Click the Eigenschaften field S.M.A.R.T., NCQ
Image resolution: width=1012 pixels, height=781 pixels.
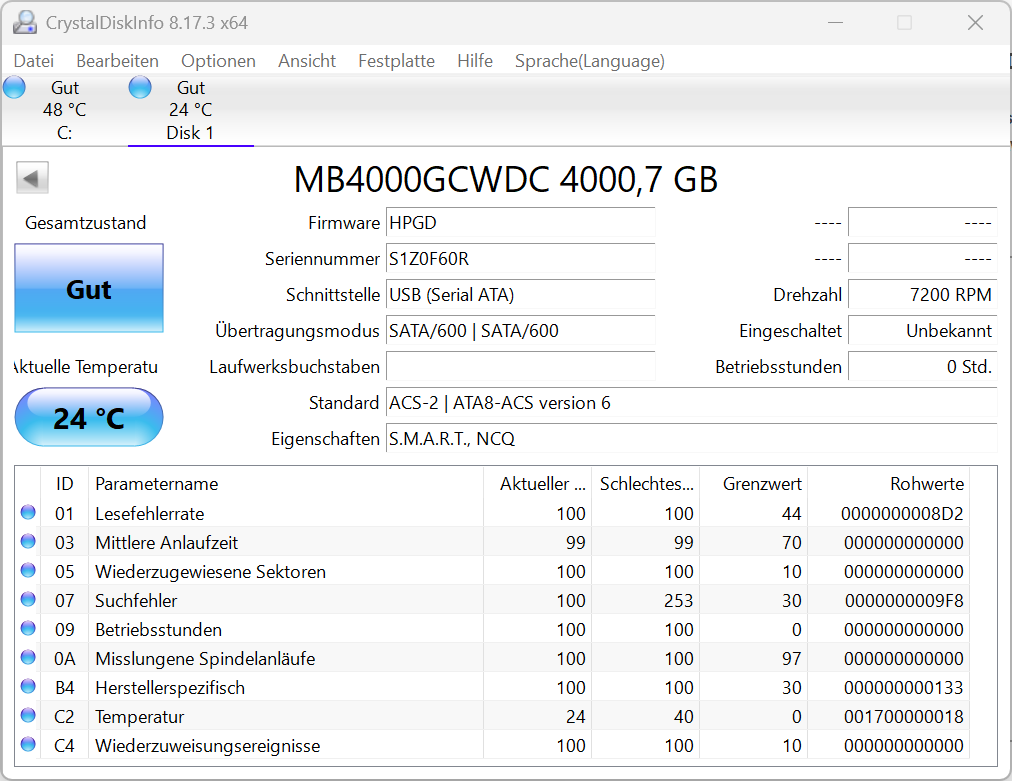[x=691, y=440]
